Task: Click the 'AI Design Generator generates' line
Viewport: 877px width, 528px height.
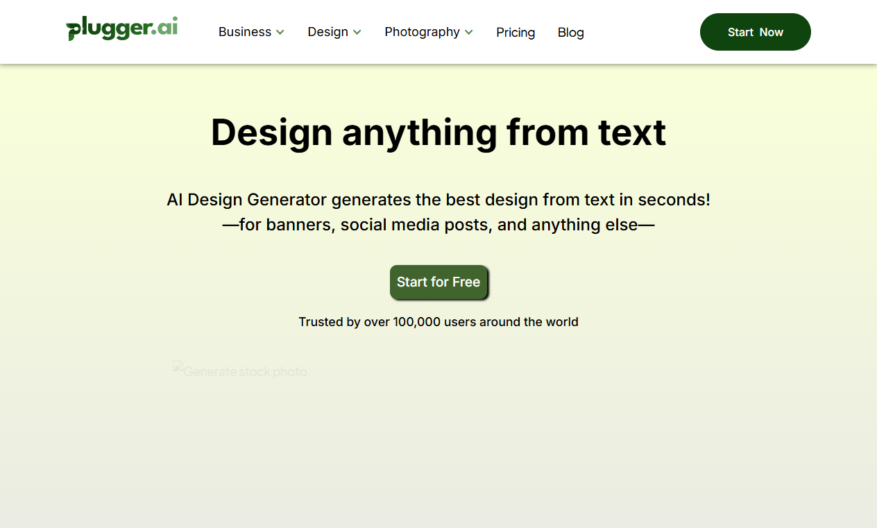Action: 438,200
